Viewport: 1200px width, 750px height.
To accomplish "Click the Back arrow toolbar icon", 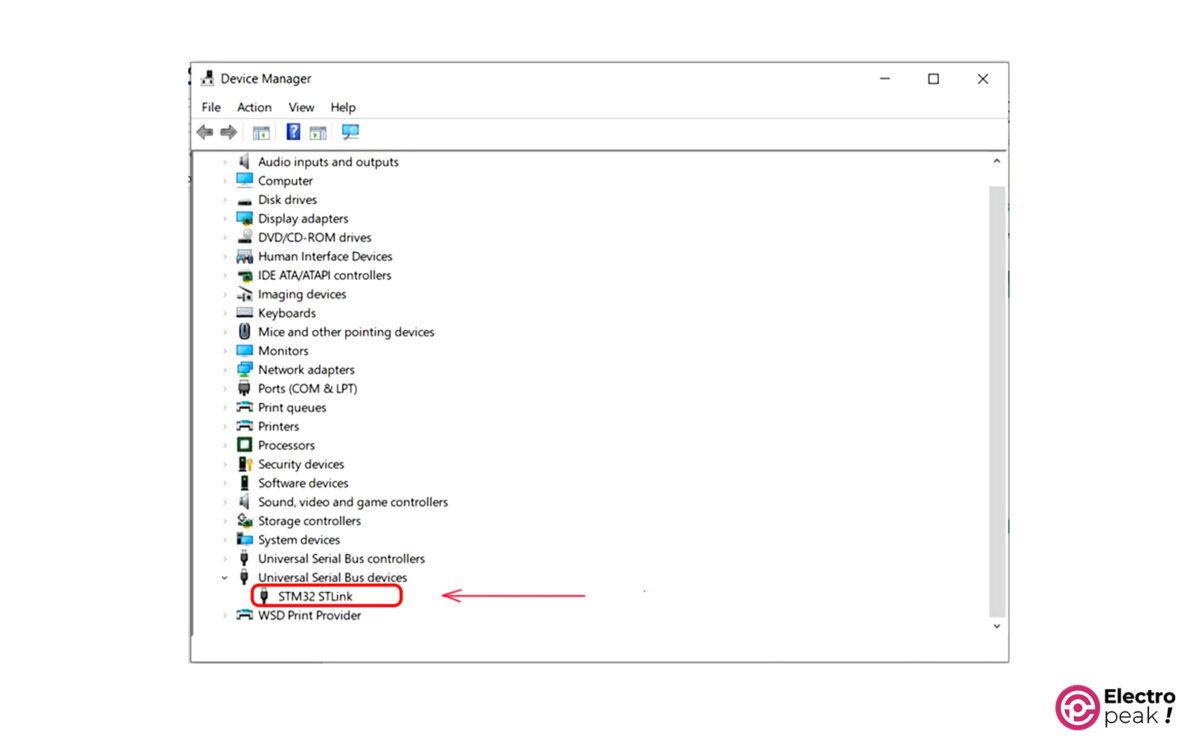I will [205, 132].
